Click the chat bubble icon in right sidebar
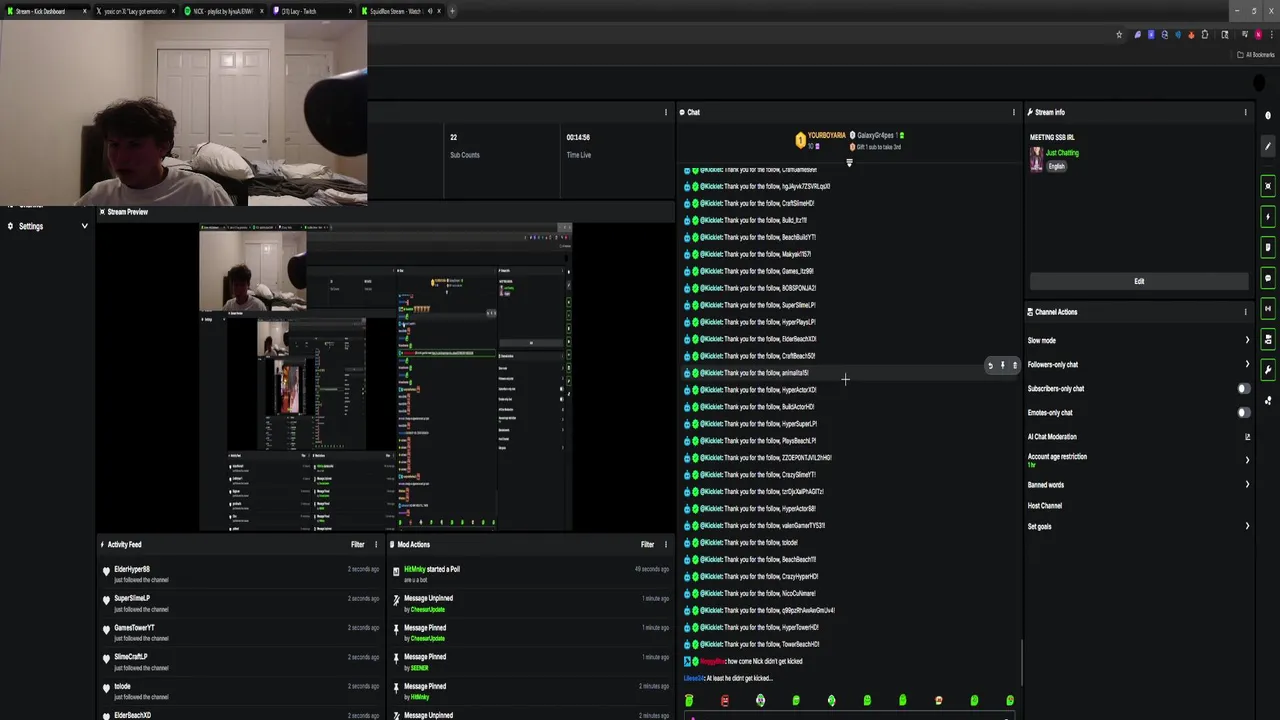The height and width of the screenshot is (720, 1280). point(1268,278)
